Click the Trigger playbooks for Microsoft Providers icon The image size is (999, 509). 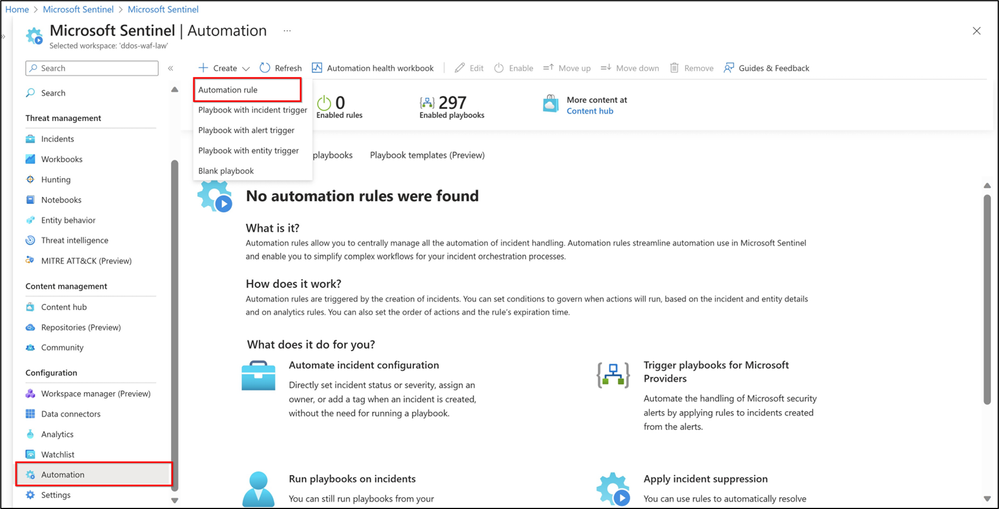(613, 376)
